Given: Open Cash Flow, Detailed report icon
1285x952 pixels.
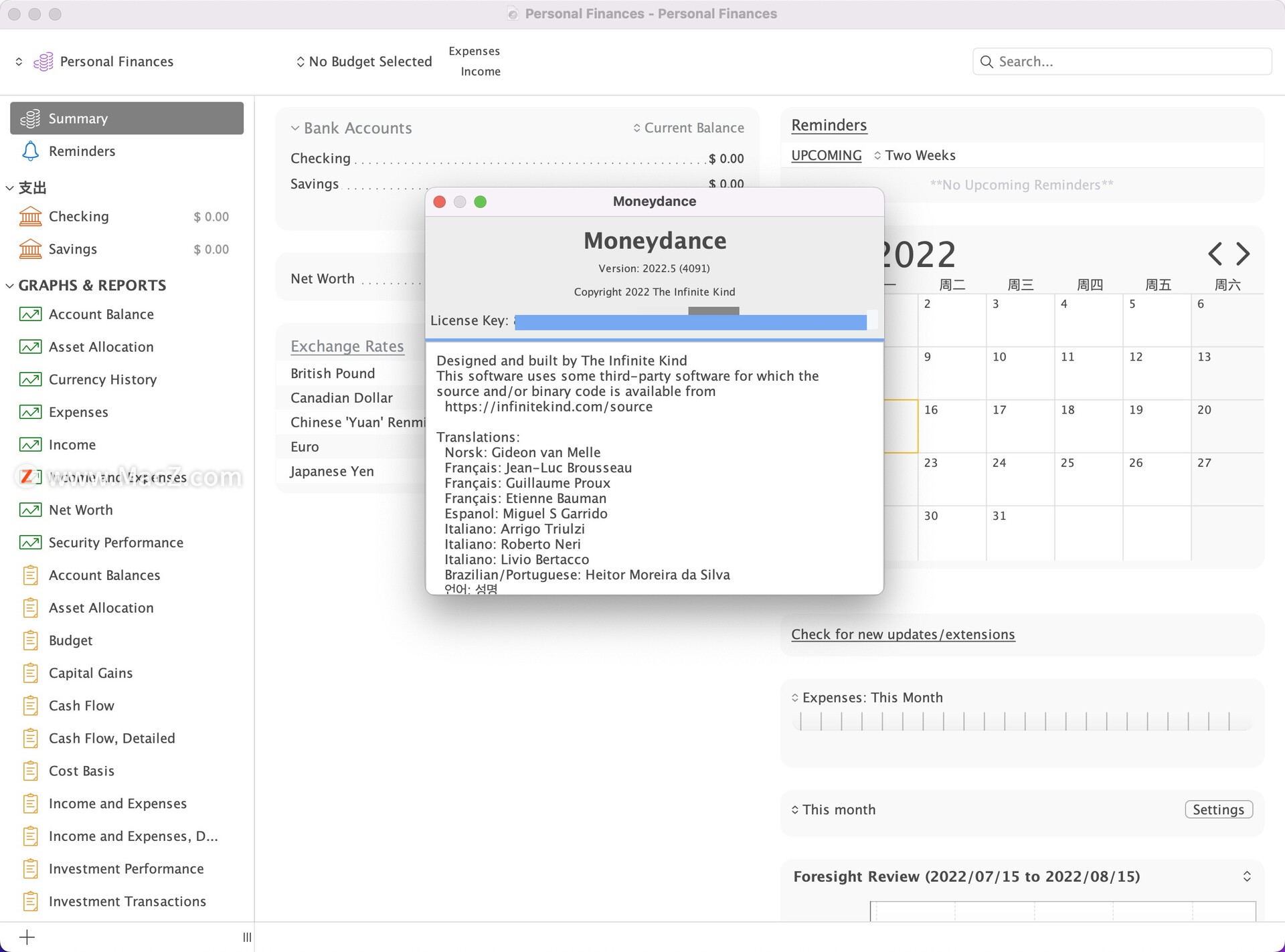Looking at the screenshot, I should click(x=30, y=738).
